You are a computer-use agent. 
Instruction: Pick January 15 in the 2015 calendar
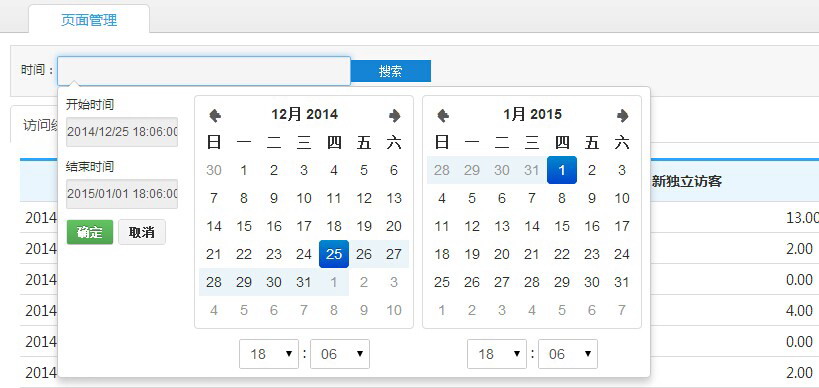pos(561,226)
